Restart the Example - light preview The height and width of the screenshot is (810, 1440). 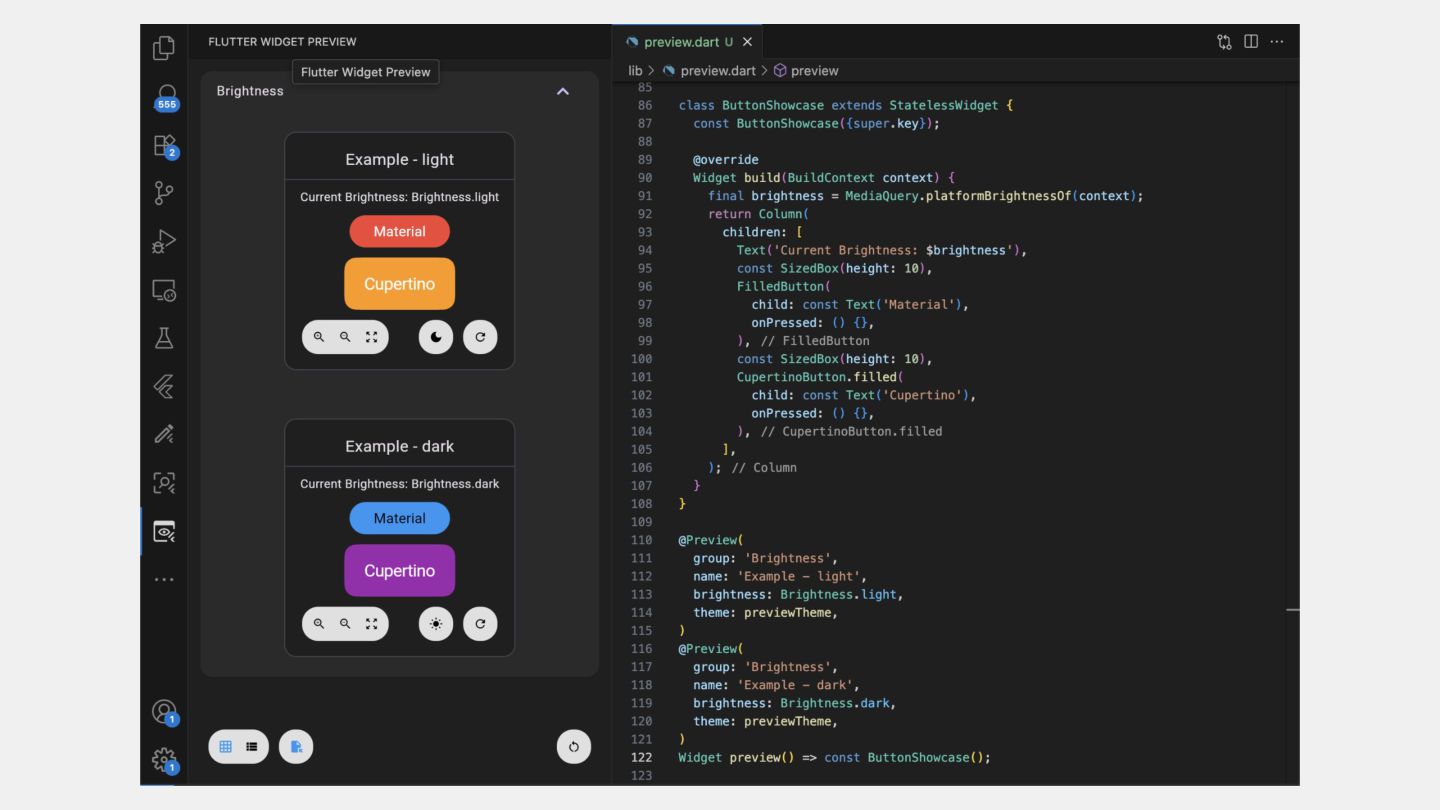(480, 337)
